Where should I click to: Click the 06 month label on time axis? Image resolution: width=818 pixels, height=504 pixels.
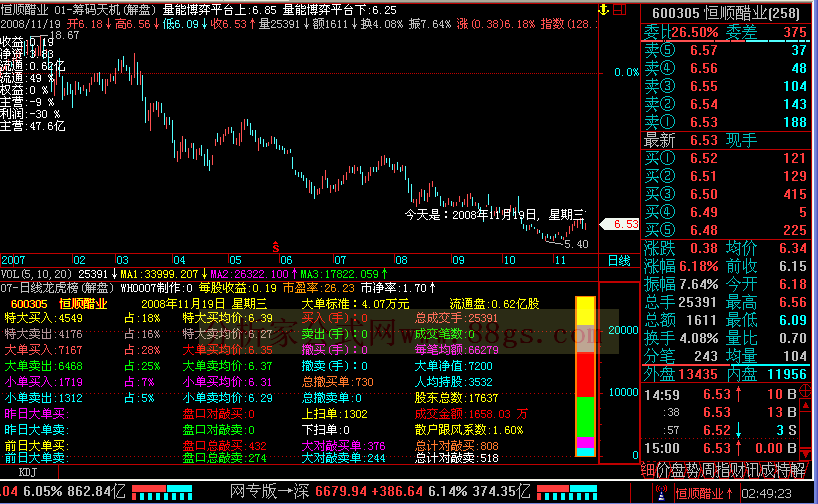tap(286, 260)
